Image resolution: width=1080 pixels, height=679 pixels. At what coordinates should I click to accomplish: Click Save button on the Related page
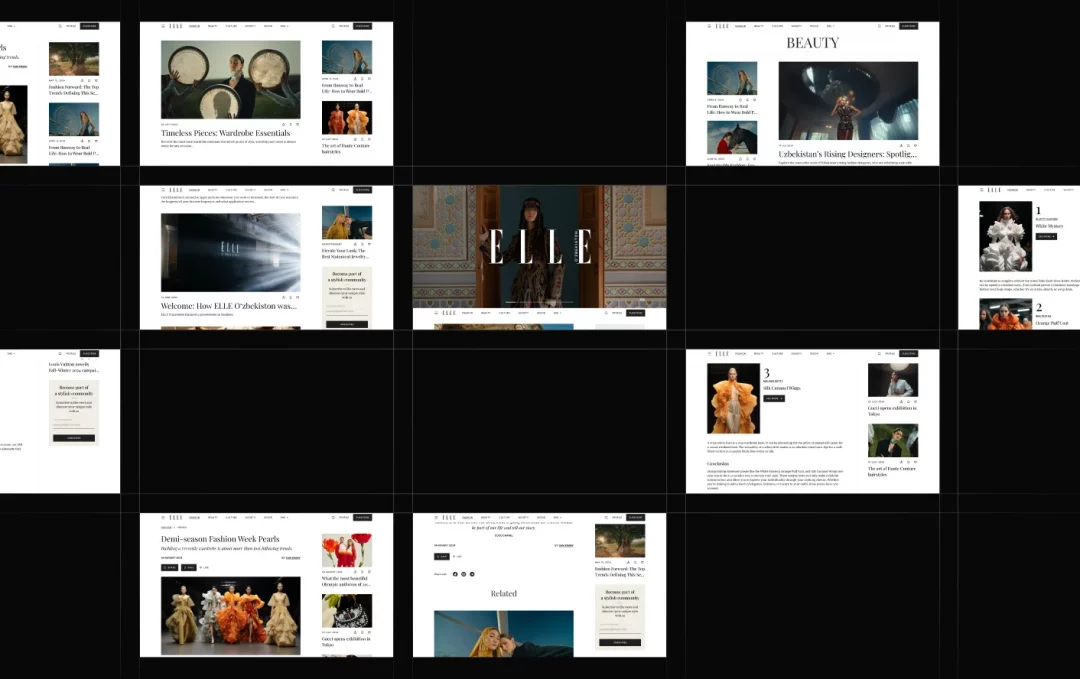[442, 556]
